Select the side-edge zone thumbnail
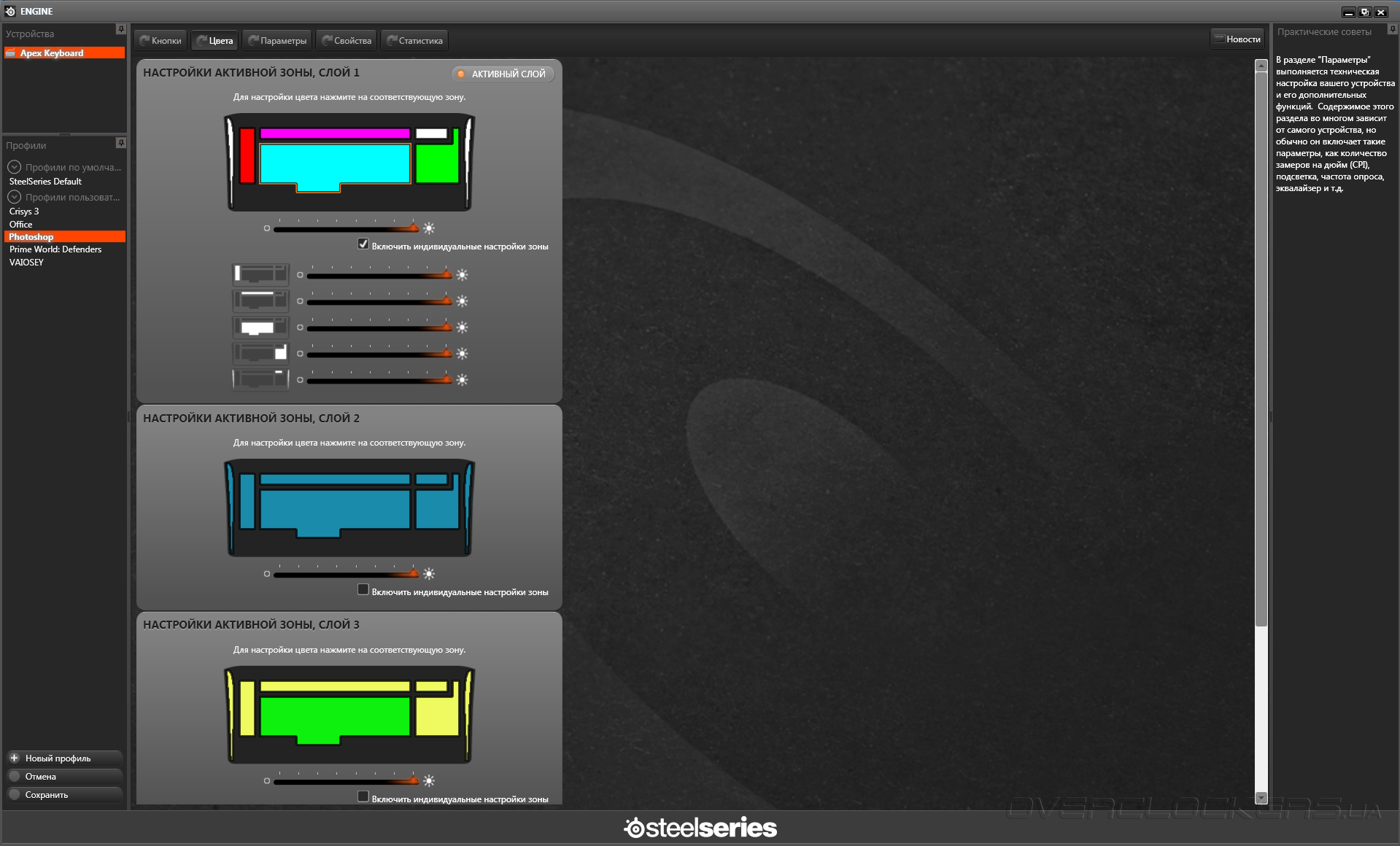The height and width of the screenshot is (846, 1400). coord(260,380)
